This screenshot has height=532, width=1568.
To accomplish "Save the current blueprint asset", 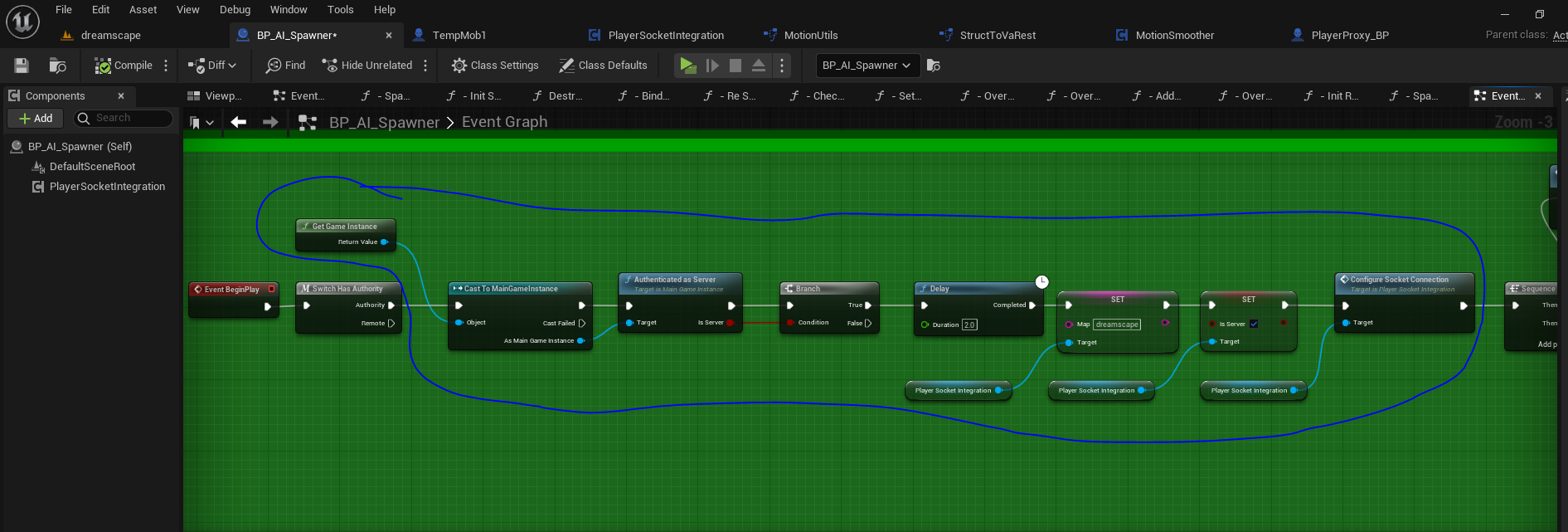I will tap(22, 66).
